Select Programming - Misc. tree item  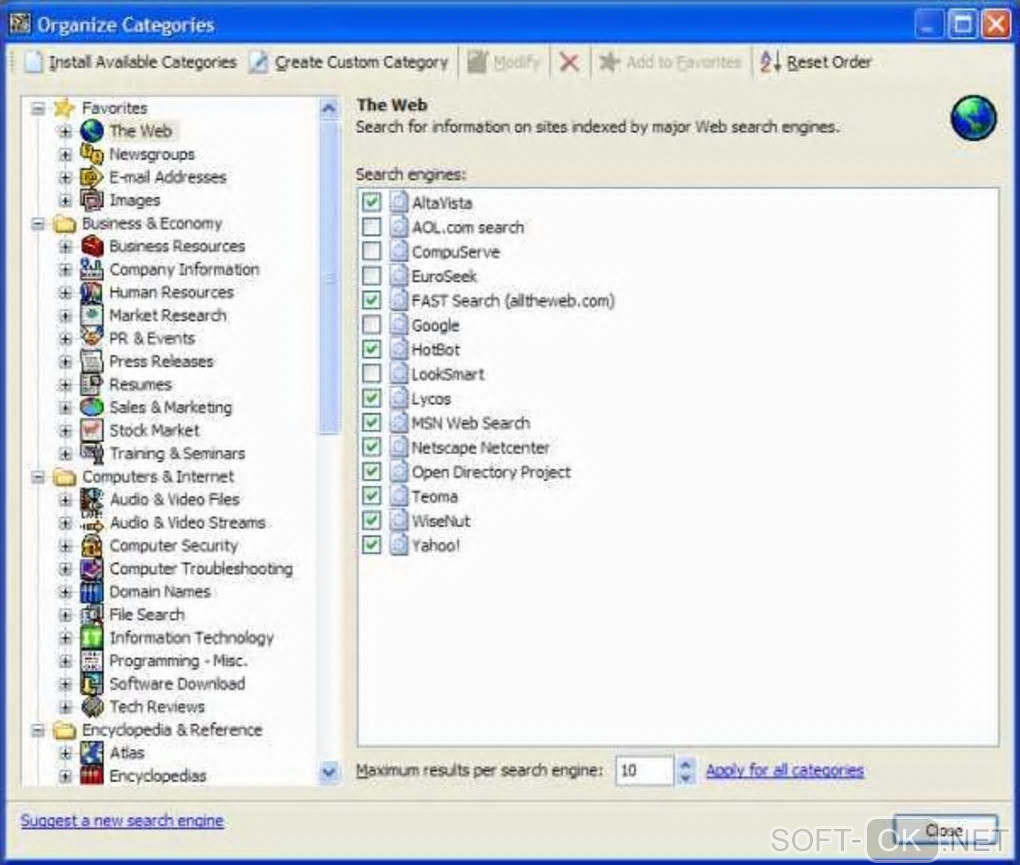pos(178,661)
